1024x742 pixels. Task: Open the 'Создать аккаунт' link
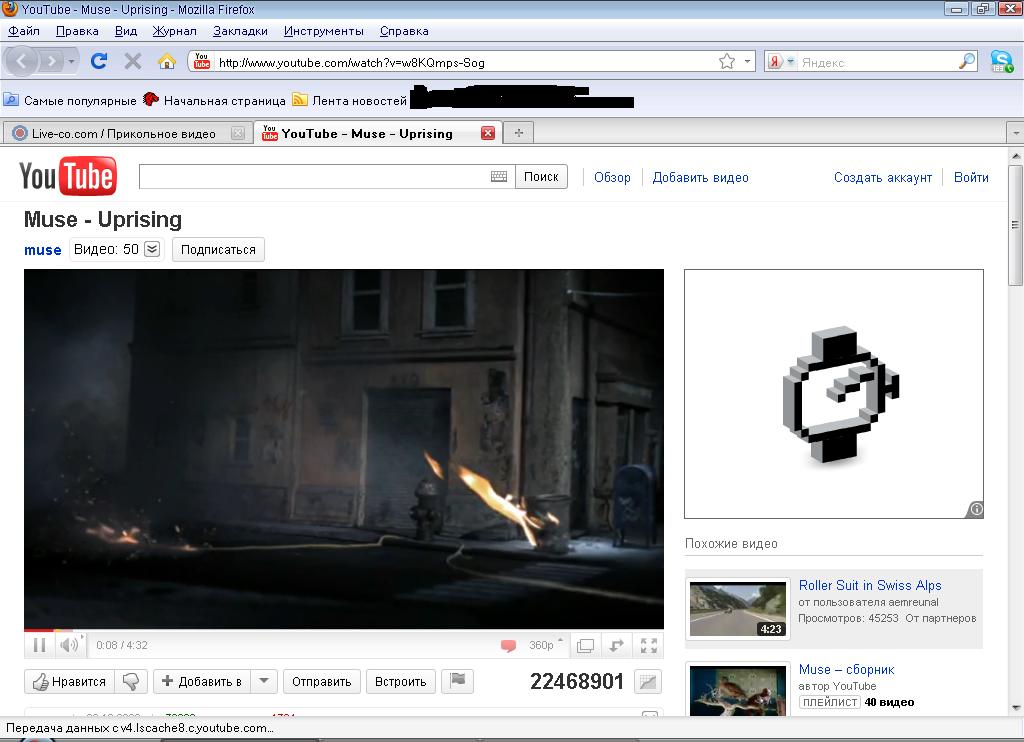882,177
